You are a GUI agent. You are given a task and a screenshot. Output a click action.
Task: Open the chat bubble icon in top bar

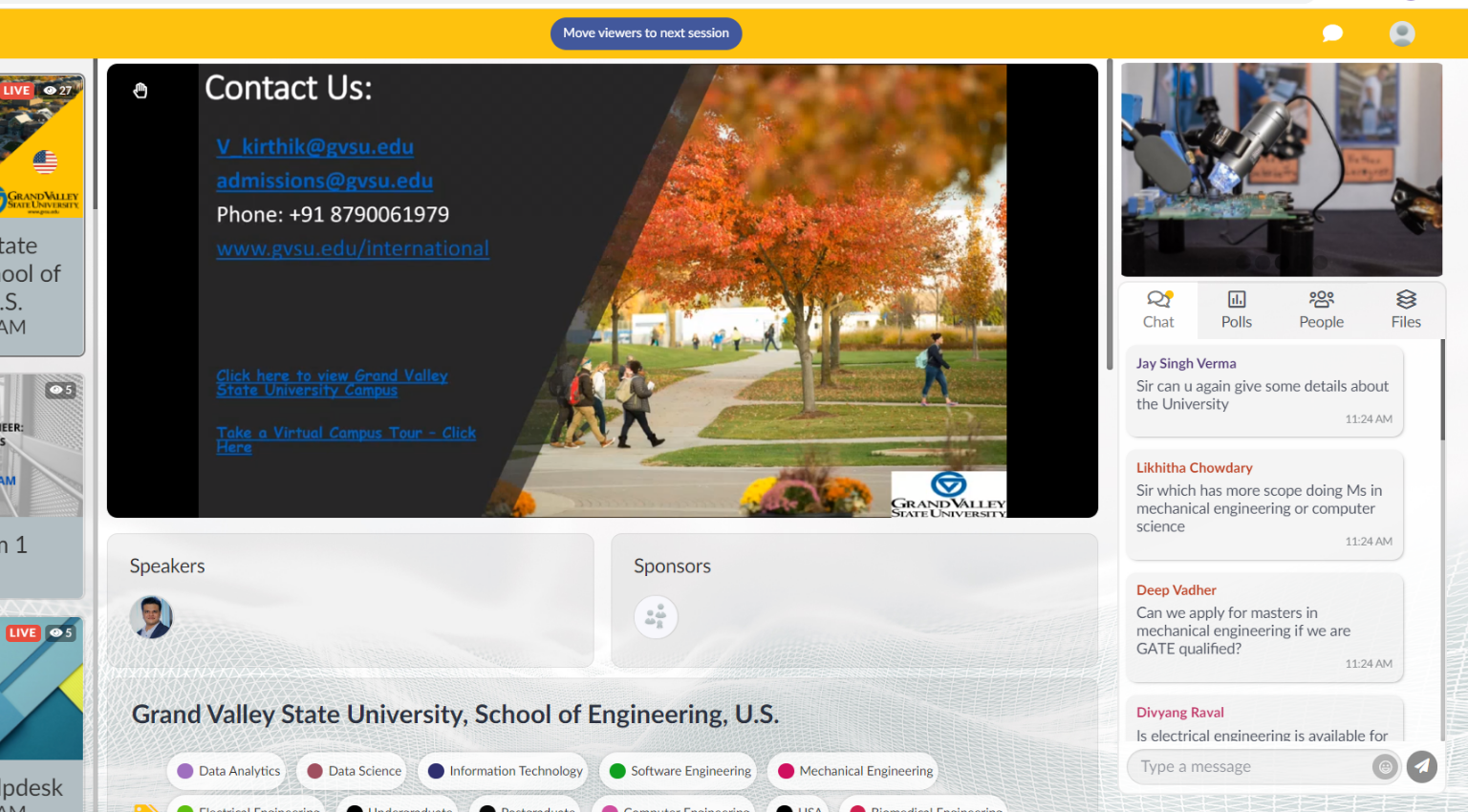[1332, 33]
